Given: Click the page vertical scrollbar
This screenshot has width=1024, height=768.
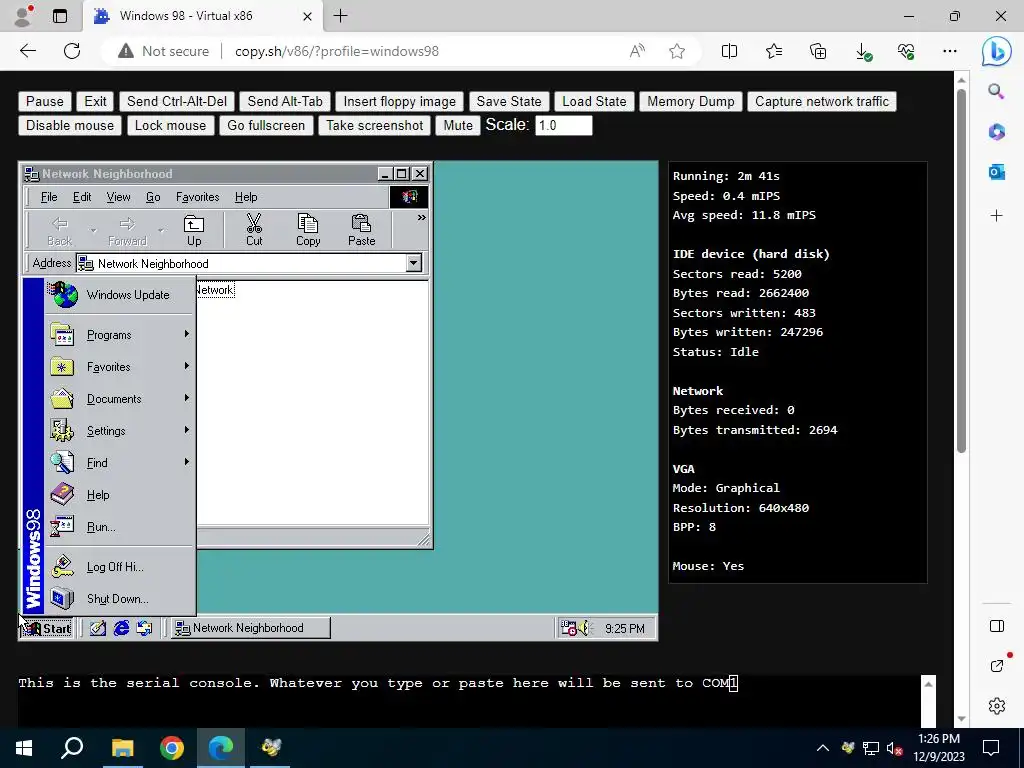Looking at the screenshot, I should (961, 271).
